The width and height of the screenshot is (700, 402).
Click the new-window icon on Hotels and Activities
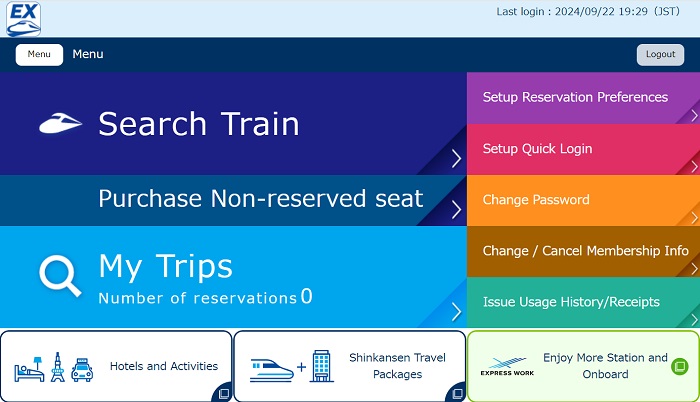point(222,393)
